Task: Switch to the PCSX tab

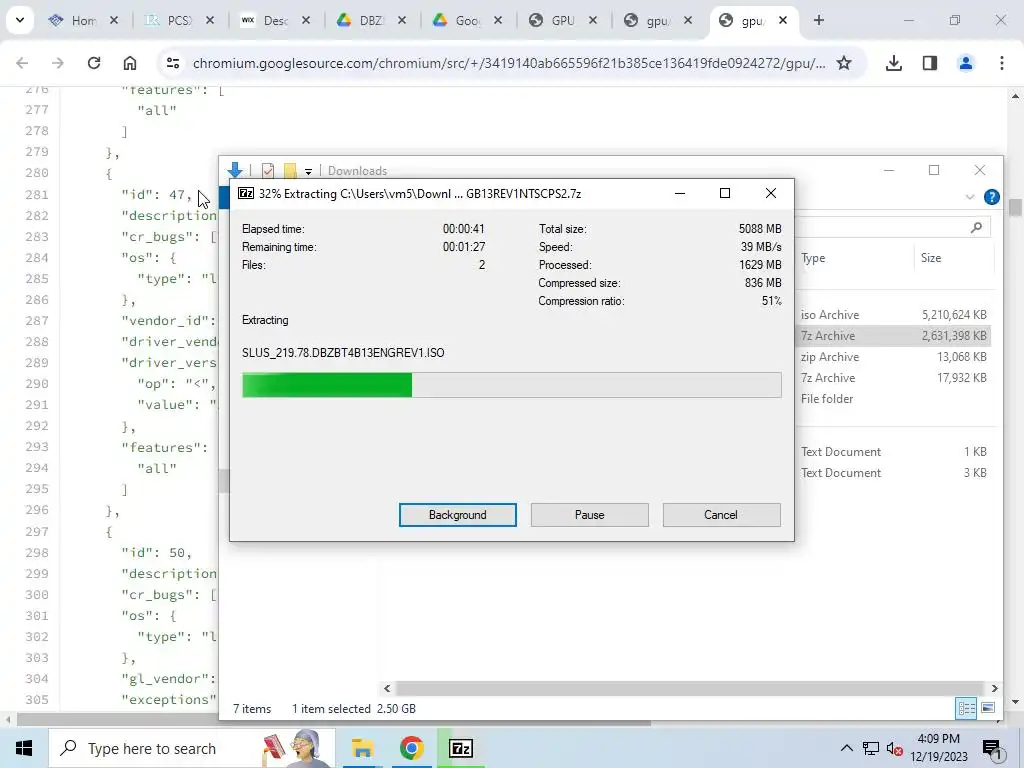Action: pyautogui.click(x=178, y=21)
